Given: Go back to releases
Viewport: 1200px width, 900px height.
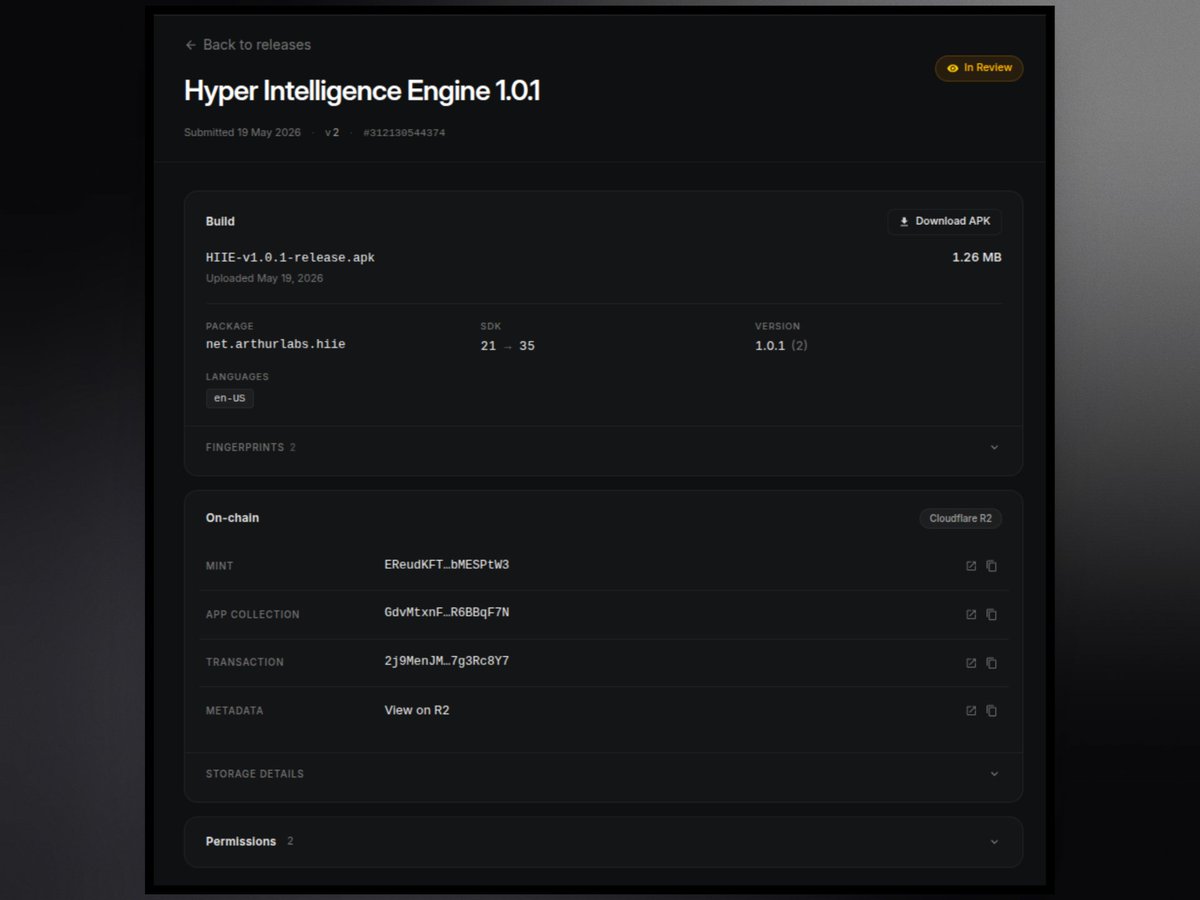Looking at the screenshot, I should coord(248,45).
